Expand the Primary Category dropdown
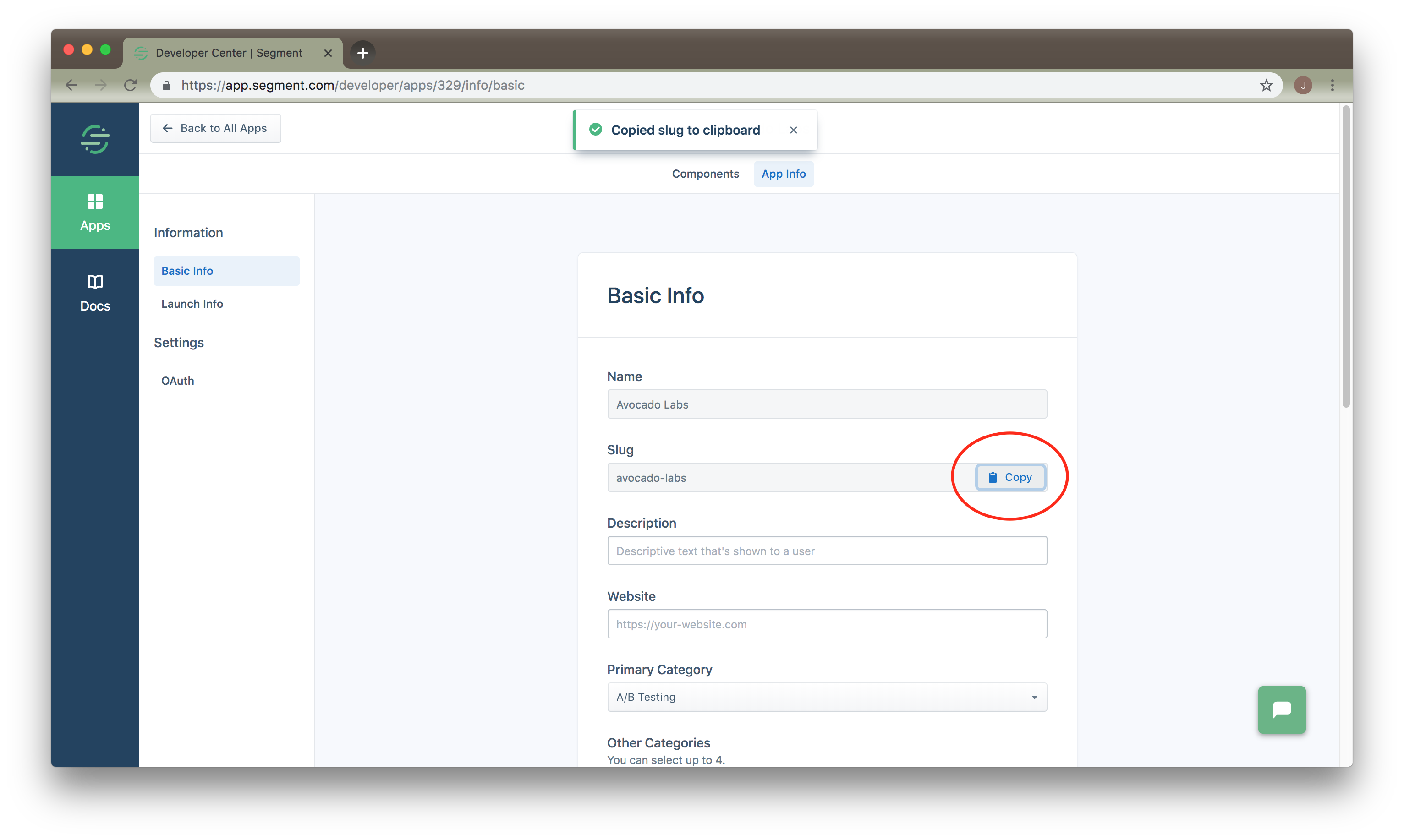The width and height of the screenshot is (1404, 840). click(827, 697)
